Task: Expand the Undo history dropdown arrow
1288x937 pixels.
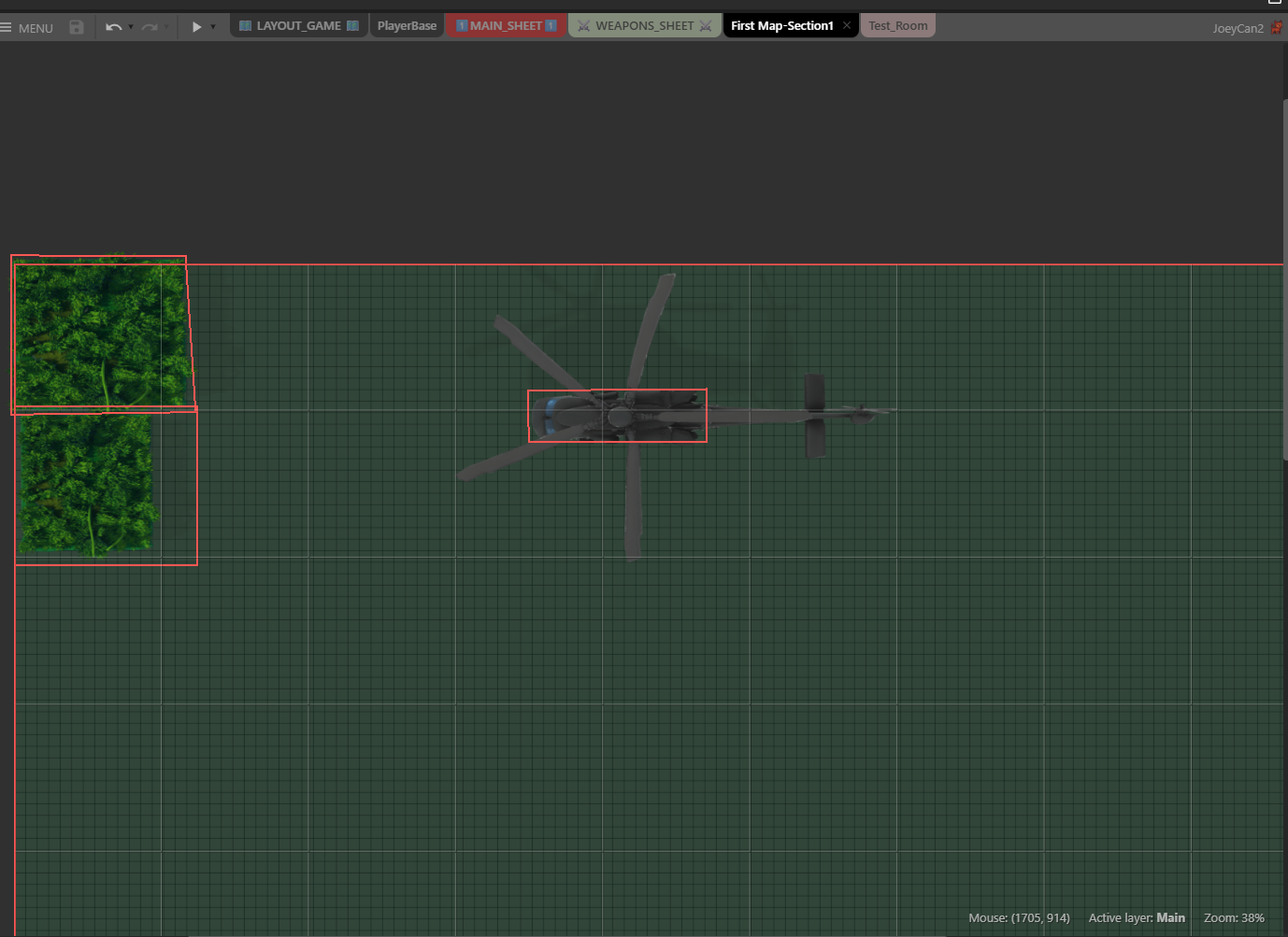Action: point(131,27)
